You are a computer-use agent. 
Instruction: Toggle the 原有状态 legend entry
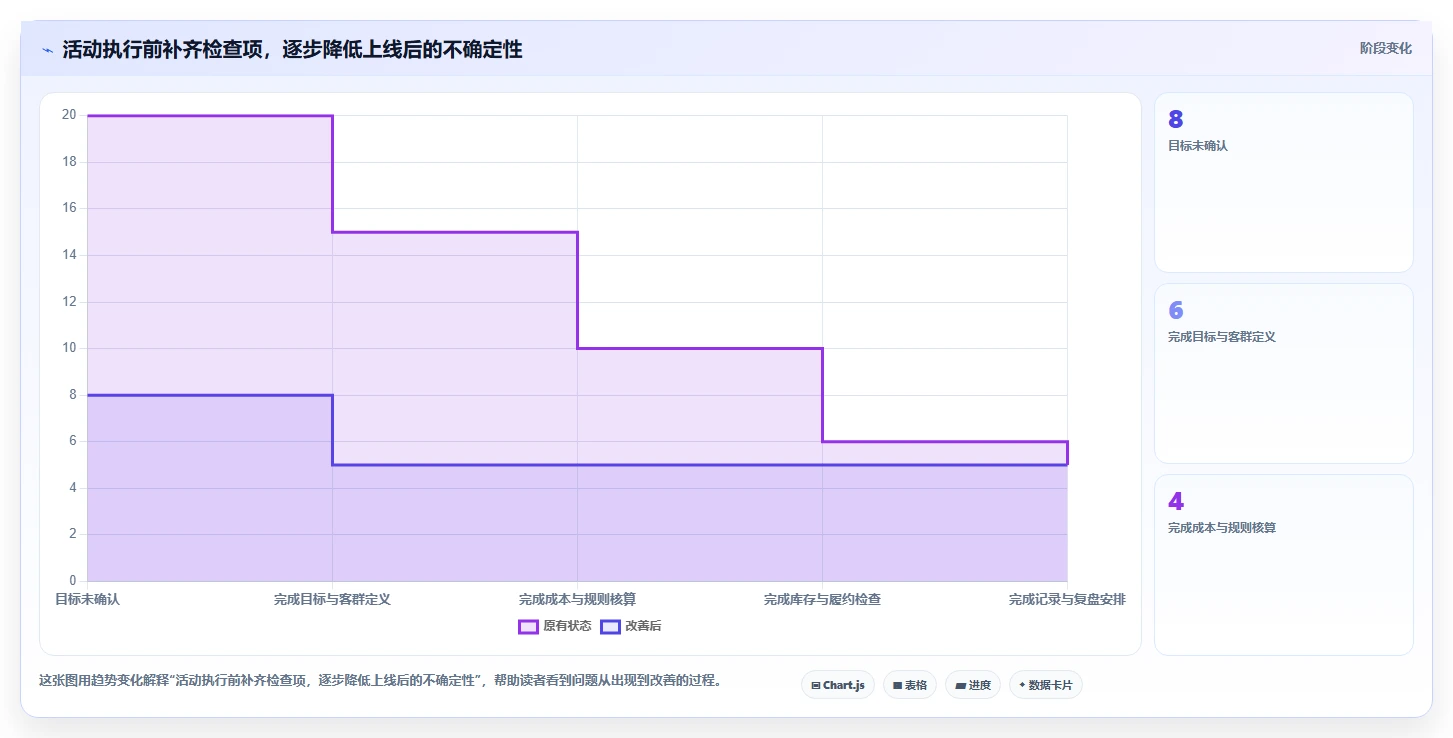(555, 626)
